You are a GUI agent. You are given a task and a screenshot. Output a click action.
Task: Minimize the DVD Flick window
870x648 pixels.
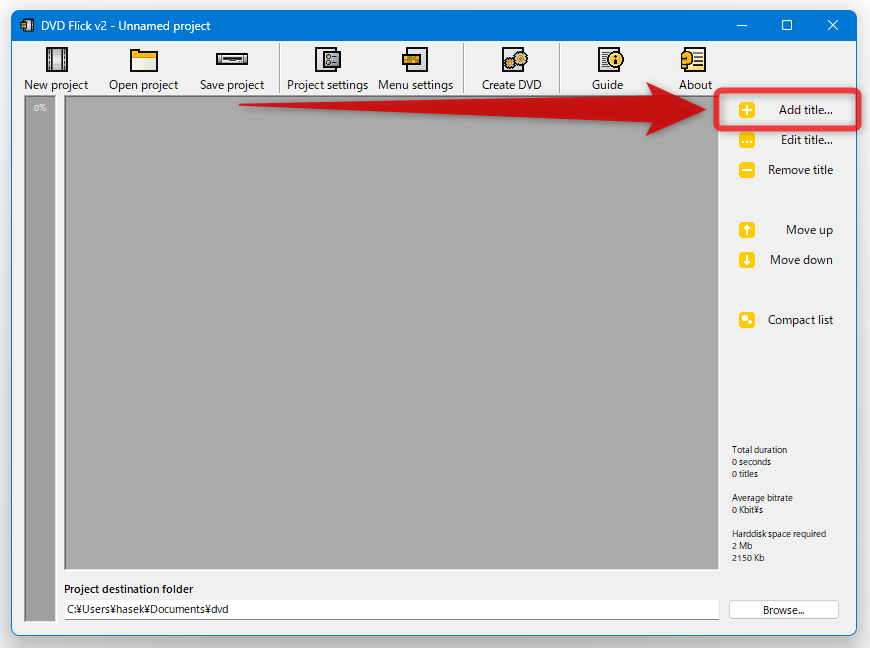(x=742, y=26)
